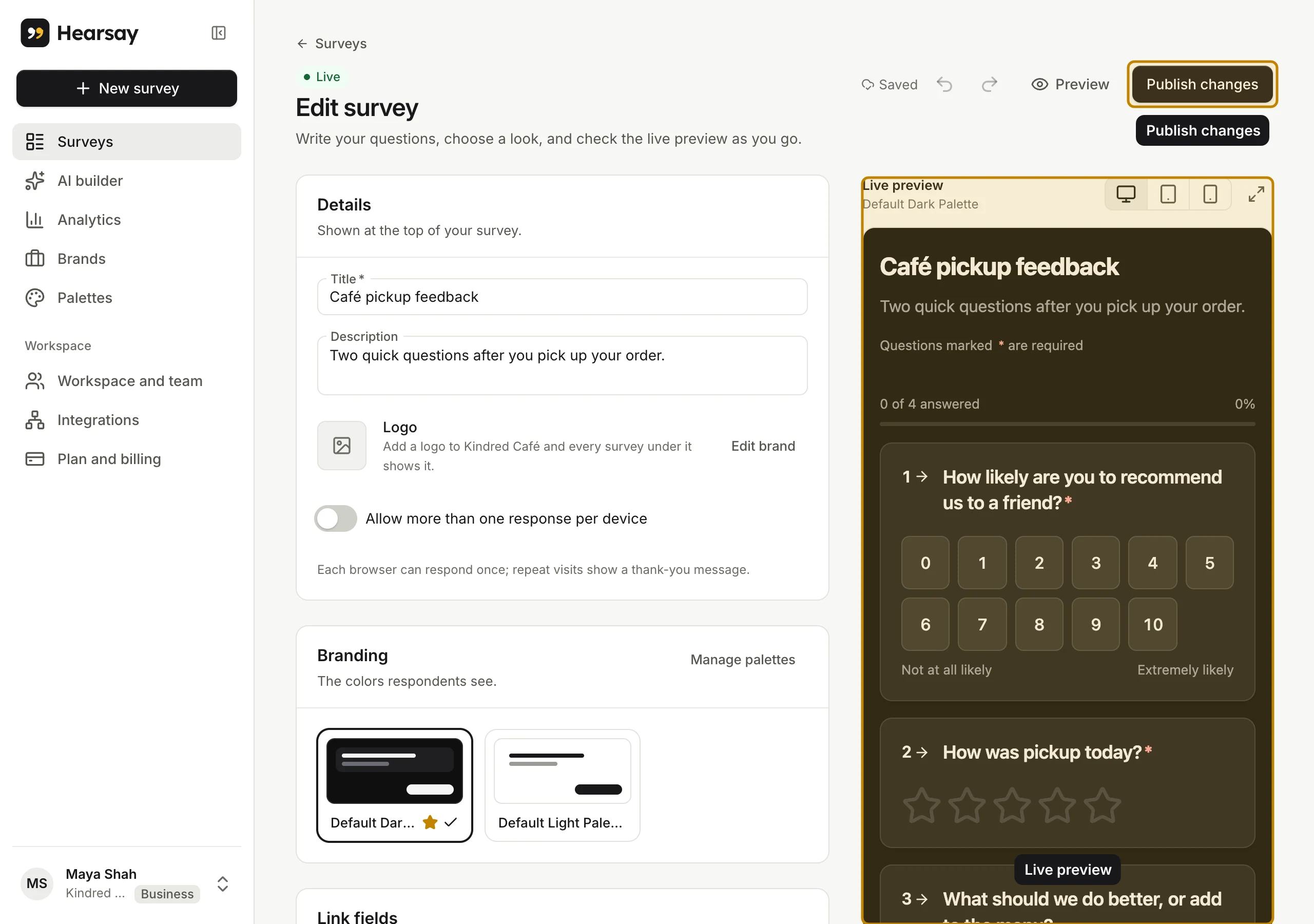The width and height of the screenshot is (1314, 924).
Task: Select the Default Light Palette card
Action: coord(562,785)
